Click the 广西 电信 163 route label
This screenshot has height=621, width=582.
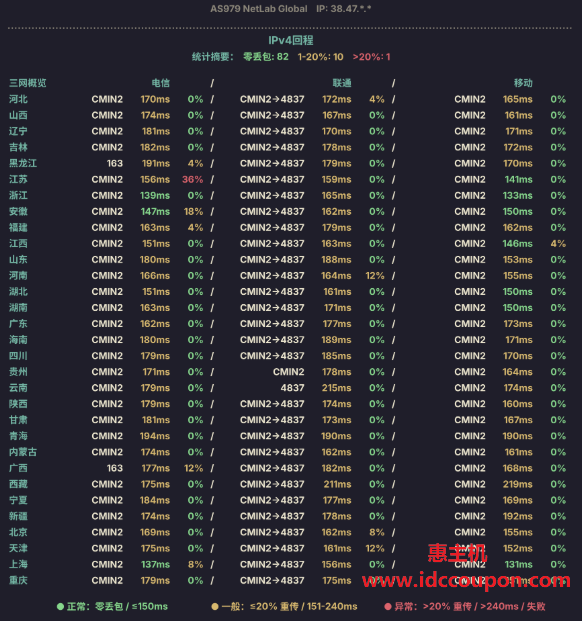[115, 468]
